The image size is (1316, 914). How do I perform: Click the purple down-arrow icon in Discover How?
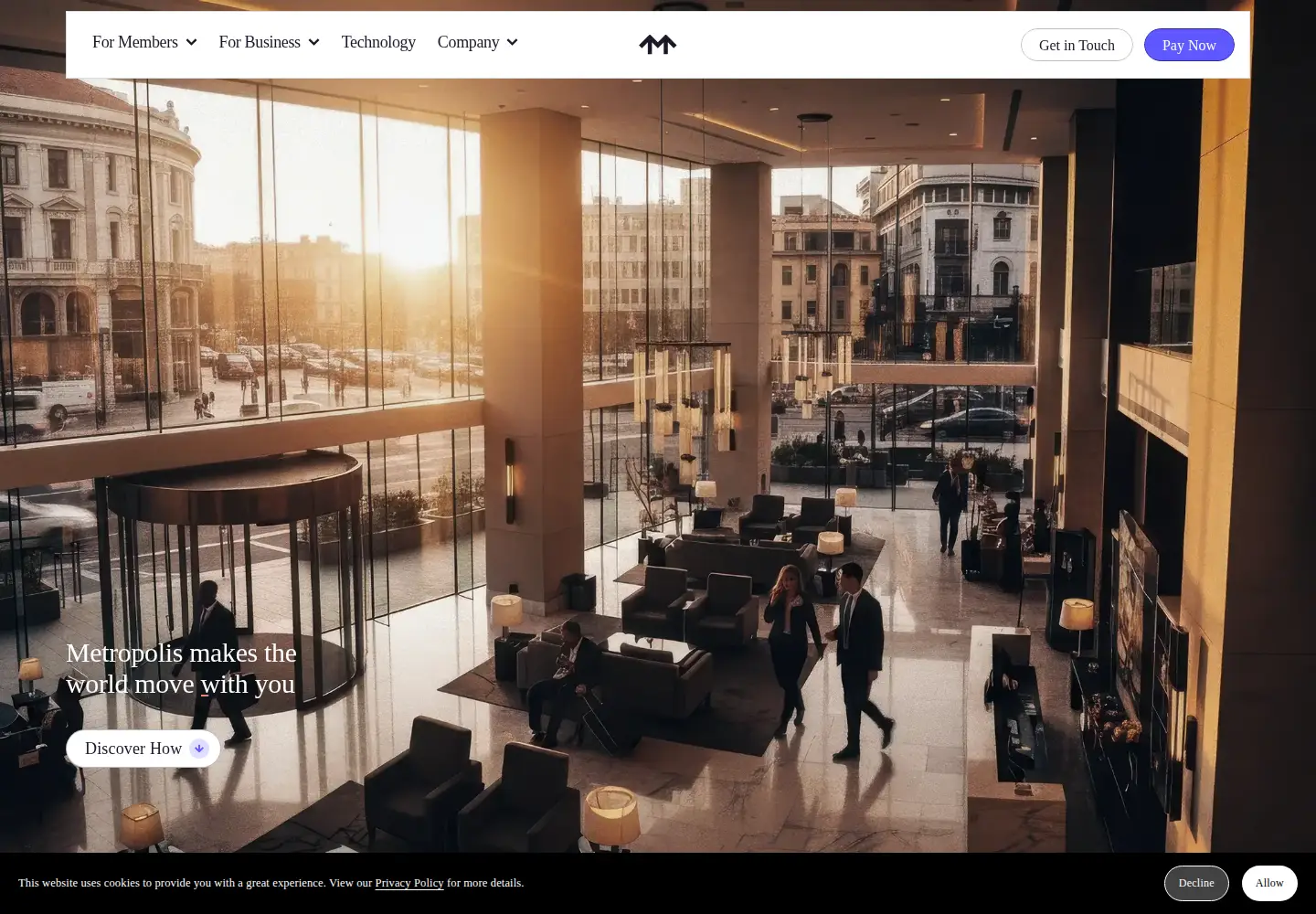pos(199,749)
